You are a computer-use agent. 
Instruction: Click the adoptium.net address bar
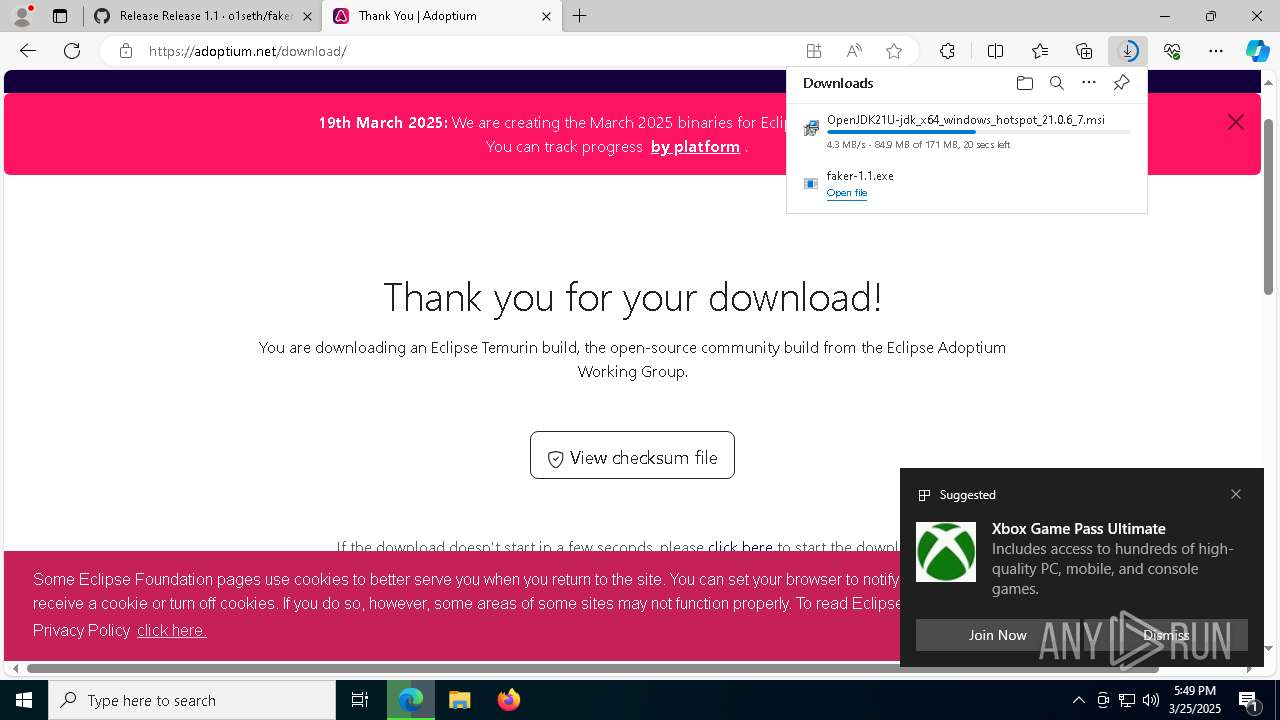point(470,51)
